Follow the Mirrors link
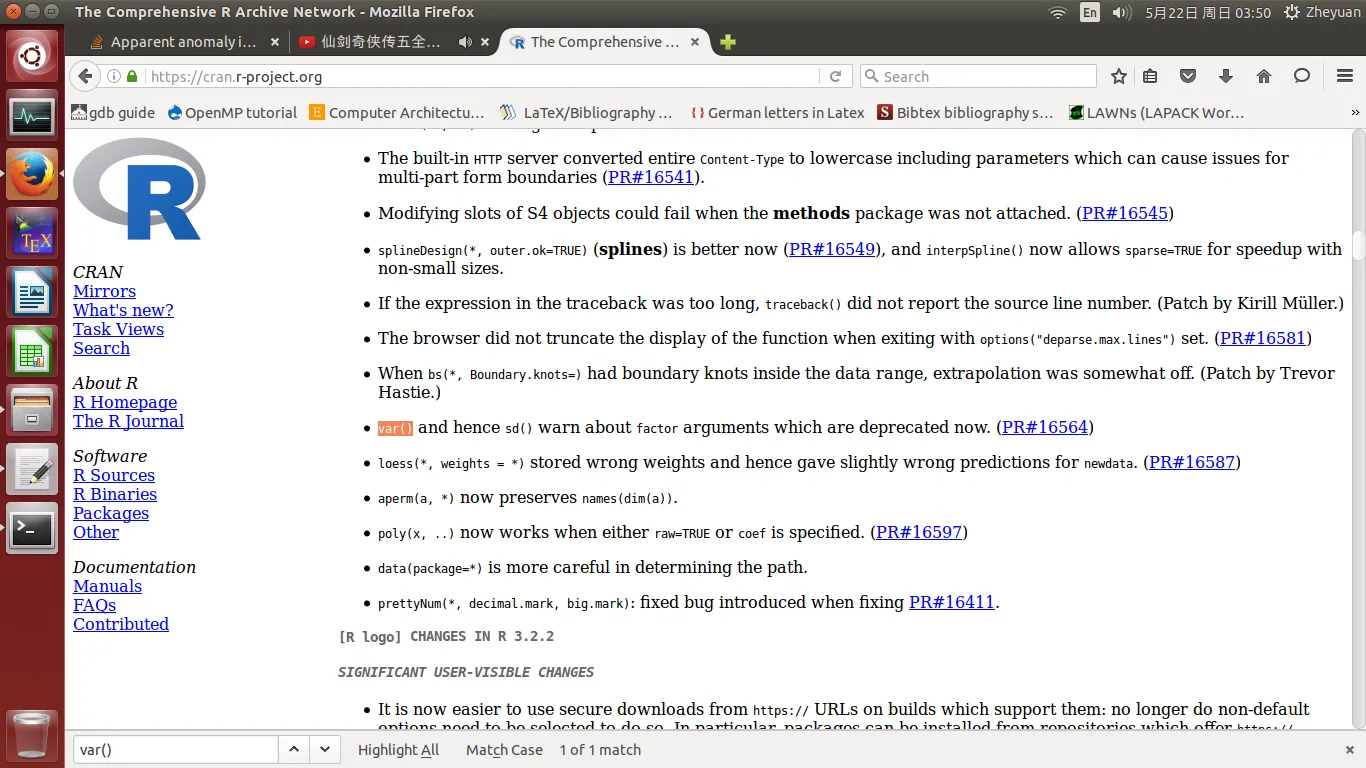Viewport: 1366px width, 768px height. click(104, 291)
